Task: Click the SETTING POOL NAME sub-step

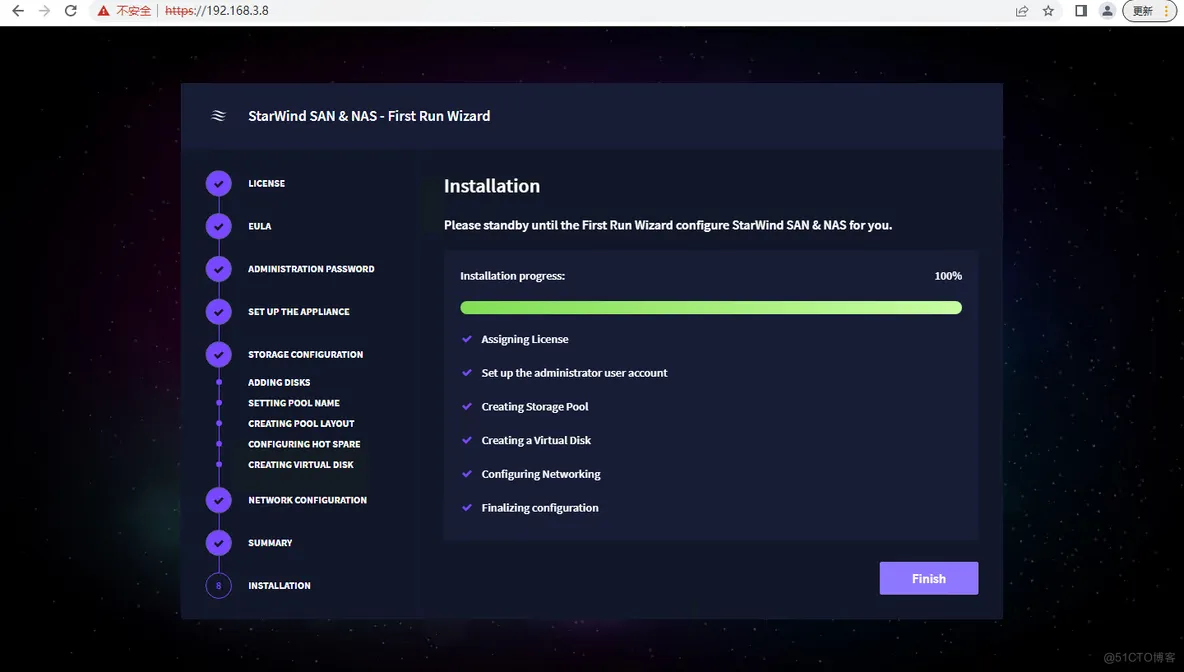Action: coord(294,403)
